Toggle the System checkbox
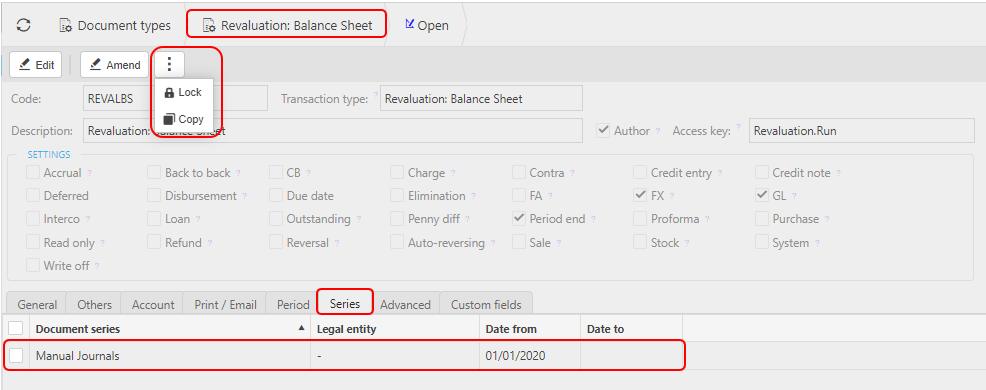The height and width of the screenshot is (390, 986). coord(762,242)
